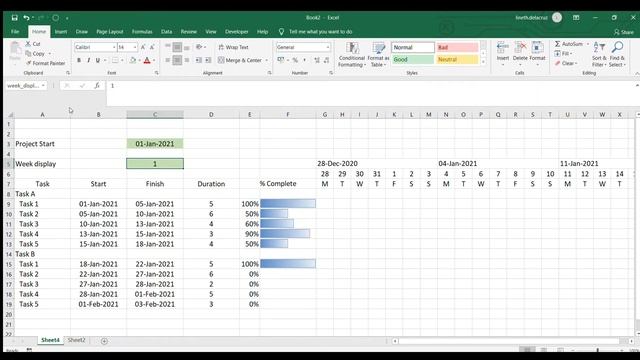Expand the AutoSum dropdown arrow
Screen dimensions: 640x360
tap(588, 44)
